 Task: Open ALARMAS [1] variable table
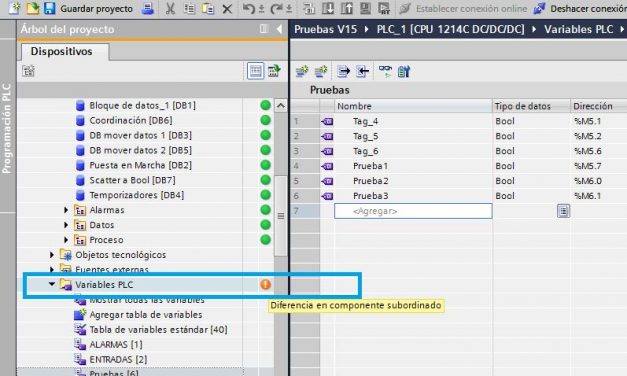point(116,344)
